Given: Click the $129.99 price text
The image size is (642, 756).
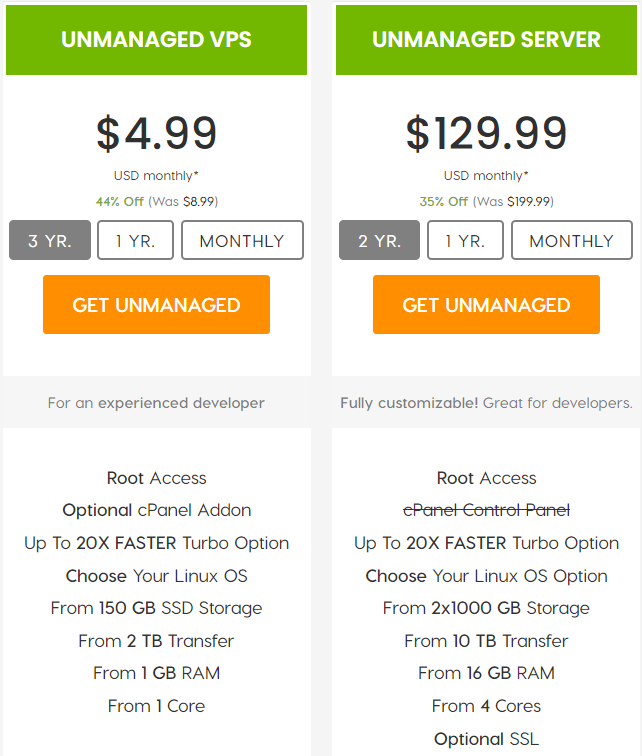Looking at the screenshot, I should click(x=486, y=134).
